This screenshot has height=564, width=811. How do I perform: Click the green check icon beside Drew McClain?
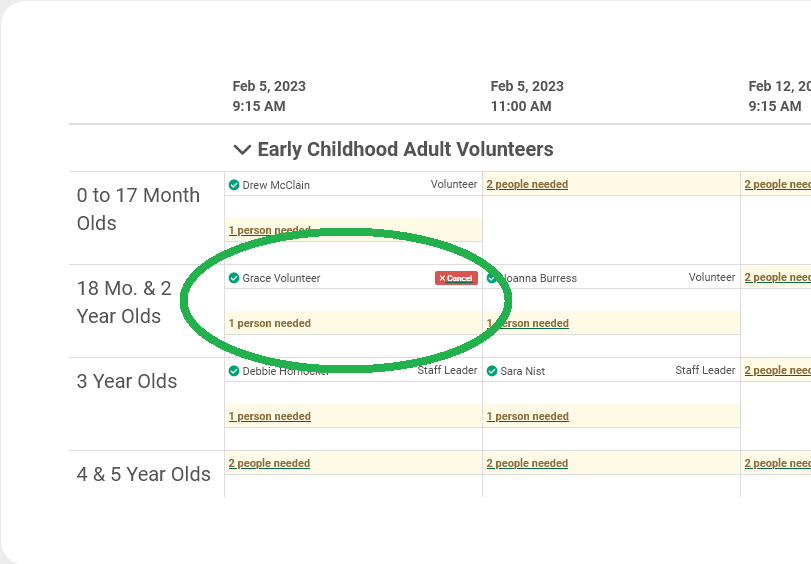[234, 185]
